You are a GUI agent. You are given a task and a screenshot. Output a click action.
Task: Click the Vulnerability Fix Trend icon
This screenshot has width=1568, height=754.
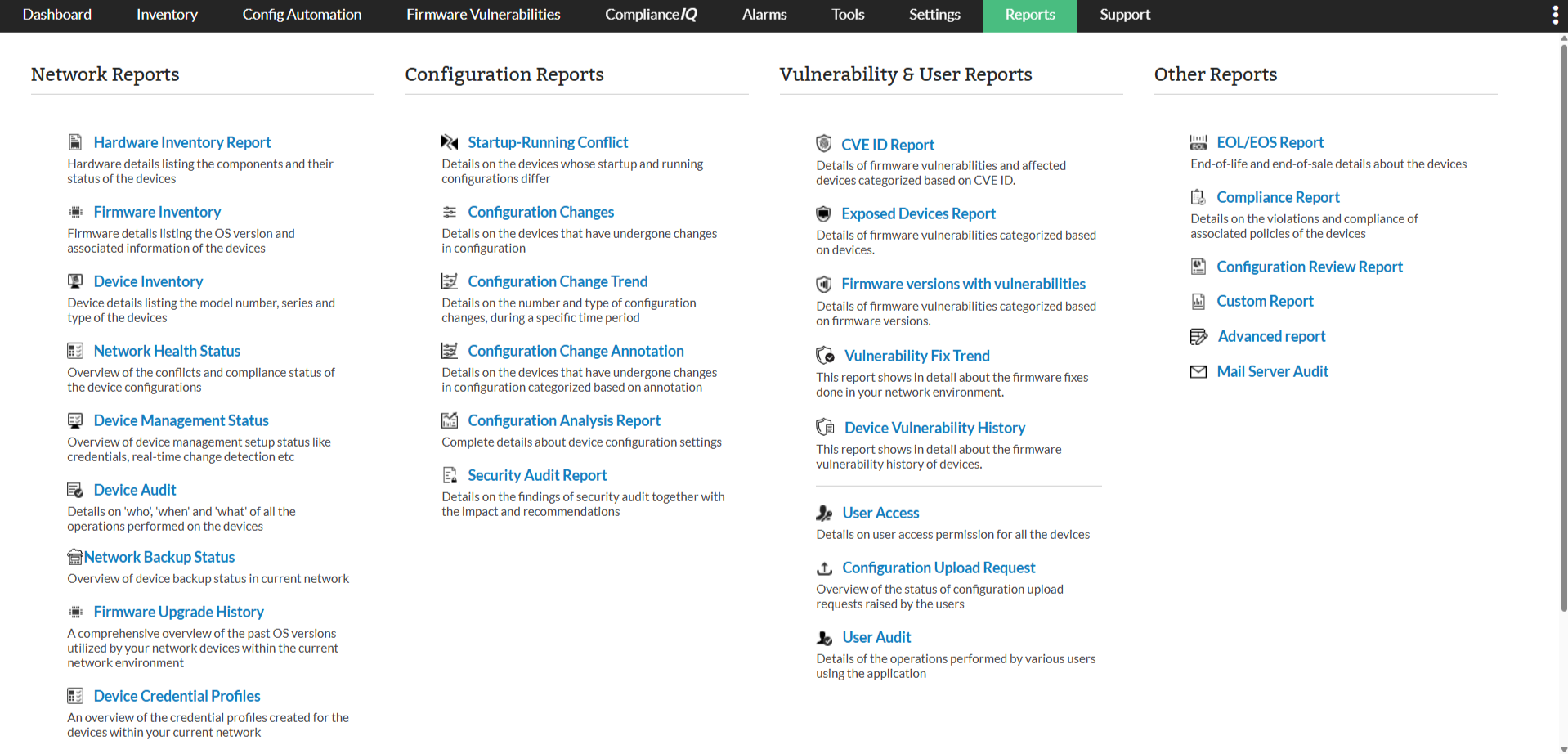(826, 356)
